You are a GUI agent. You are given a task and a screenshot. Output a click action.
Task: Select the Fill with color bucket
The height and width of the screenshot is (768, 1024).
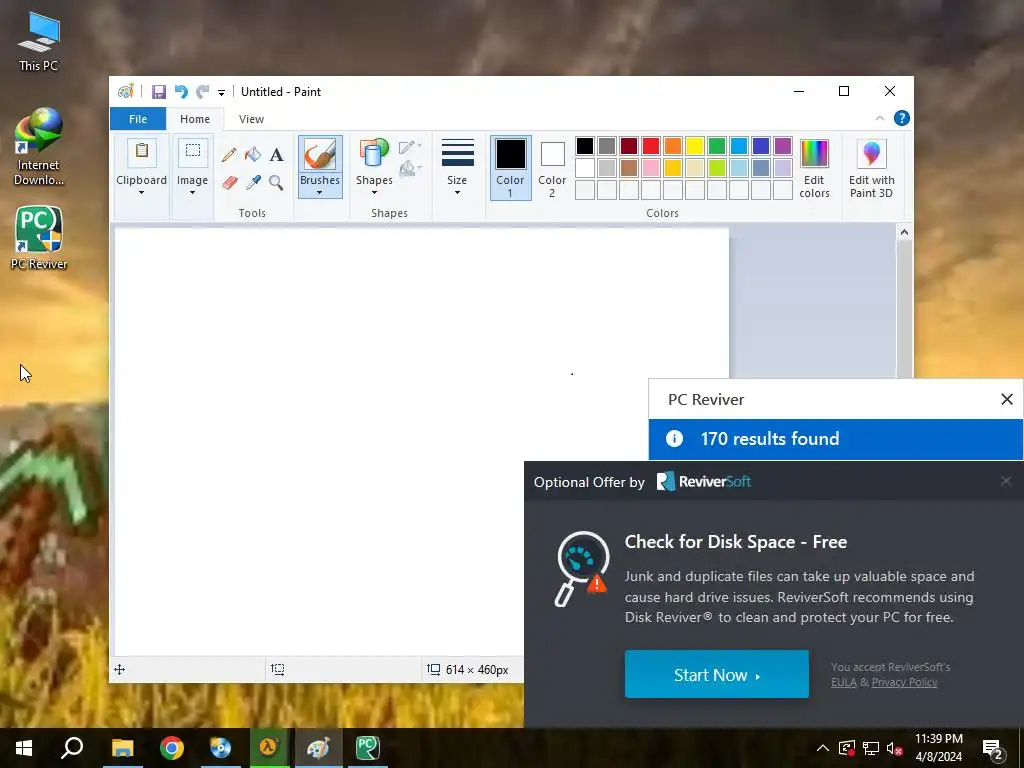pos(253,155)
